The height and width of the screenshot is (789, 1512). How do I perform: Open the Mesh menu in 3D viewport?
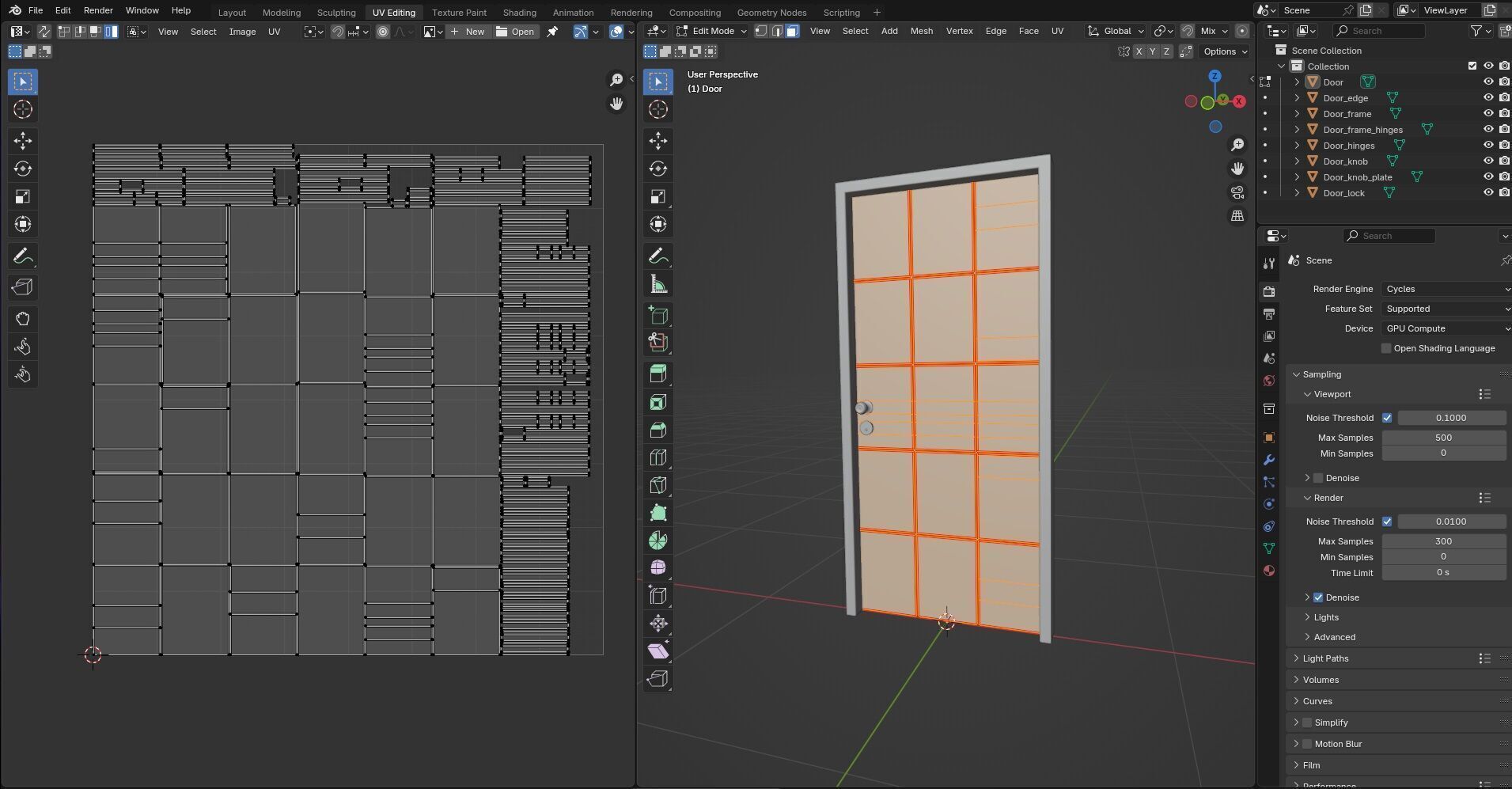click(921, 31)
